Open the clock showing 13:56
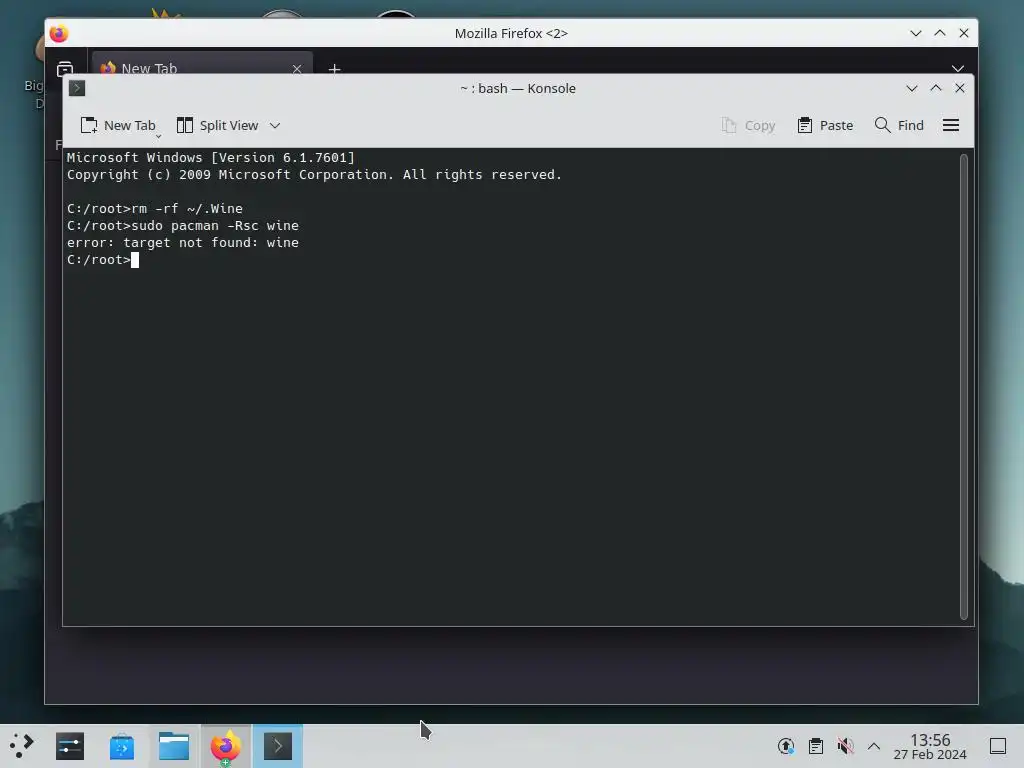1024x768 pixels. click(x=930, y=746)
